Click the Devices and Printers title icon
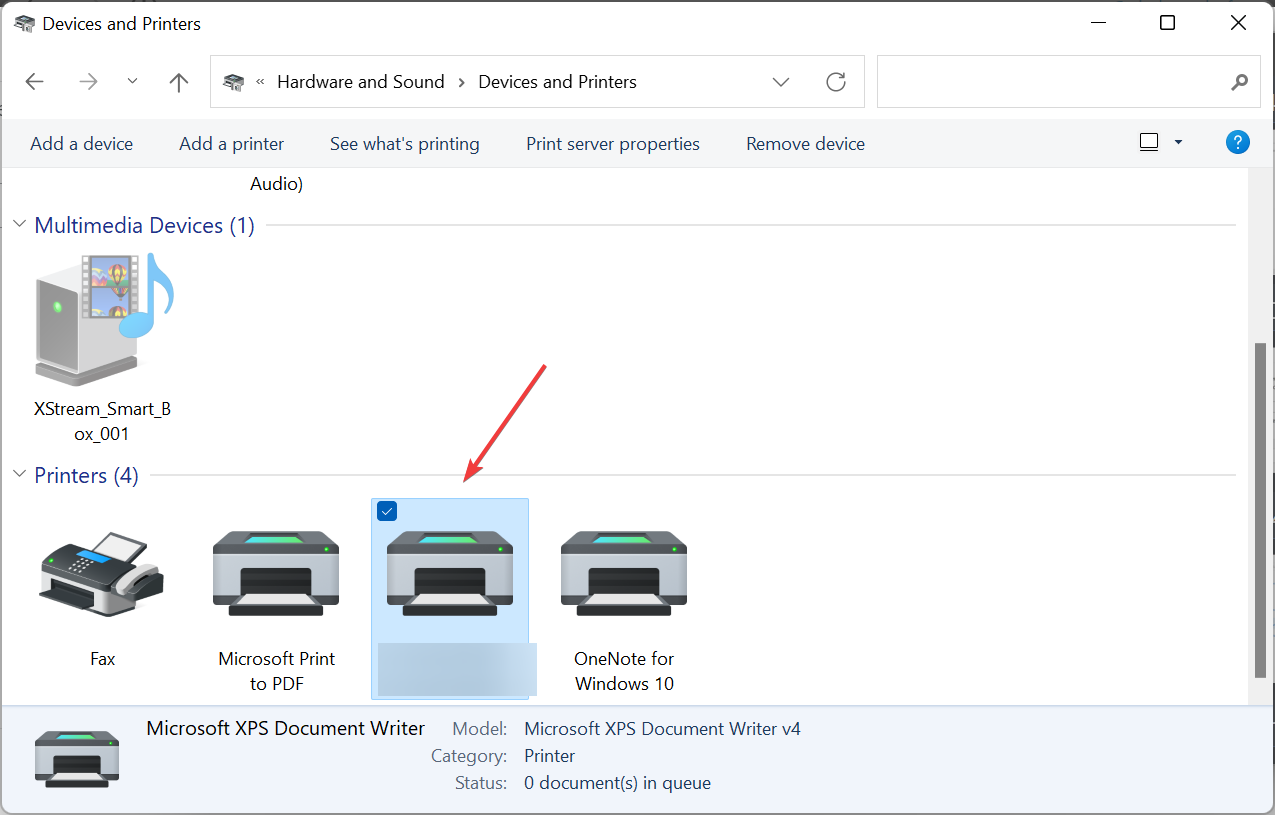Viewport: 1275px width, 815px height. [x=24, y=23]
